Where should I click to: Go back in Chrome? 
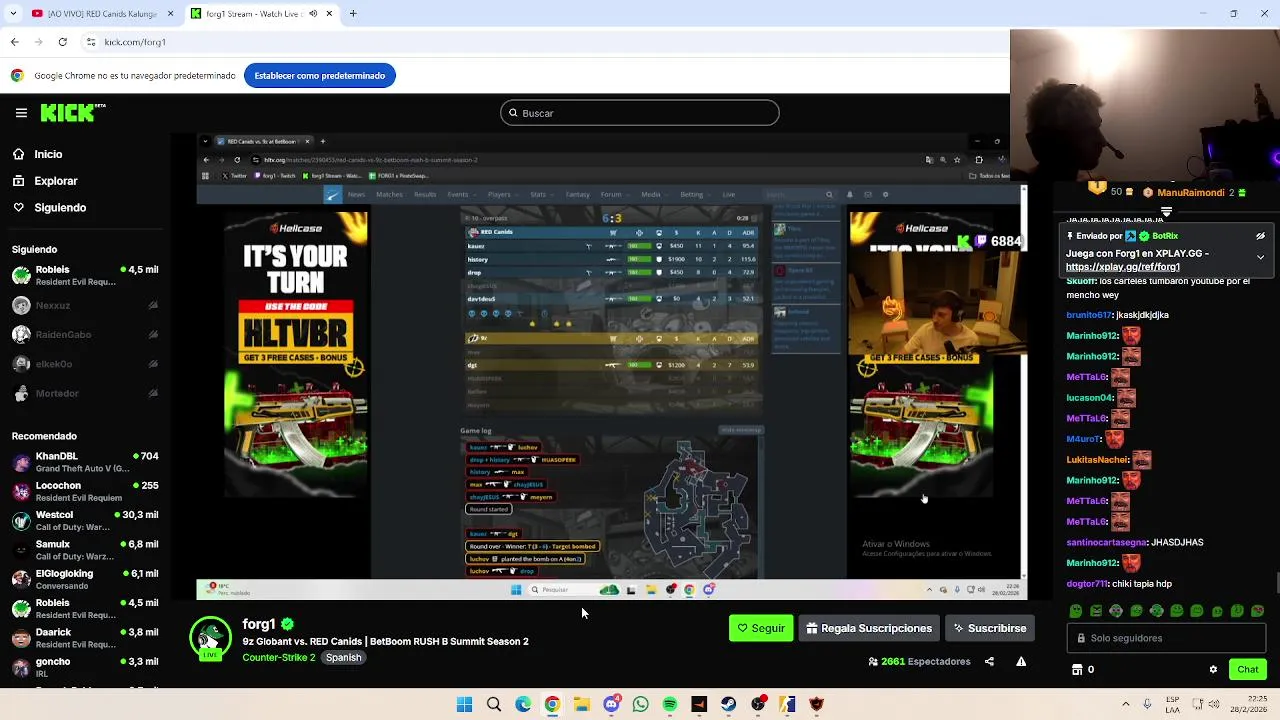point(14,42)
